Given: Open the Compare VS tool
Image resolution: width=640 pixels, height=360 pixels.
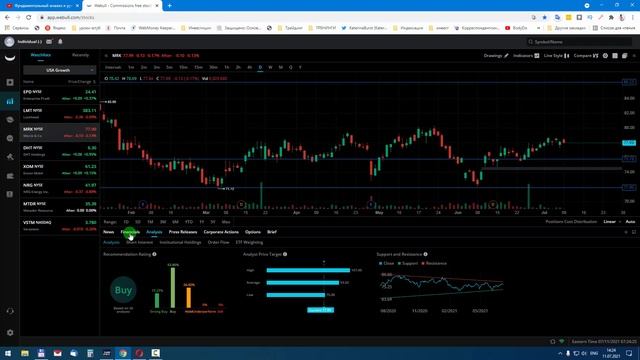Looking at the screenshot, I should click(586, 56).
